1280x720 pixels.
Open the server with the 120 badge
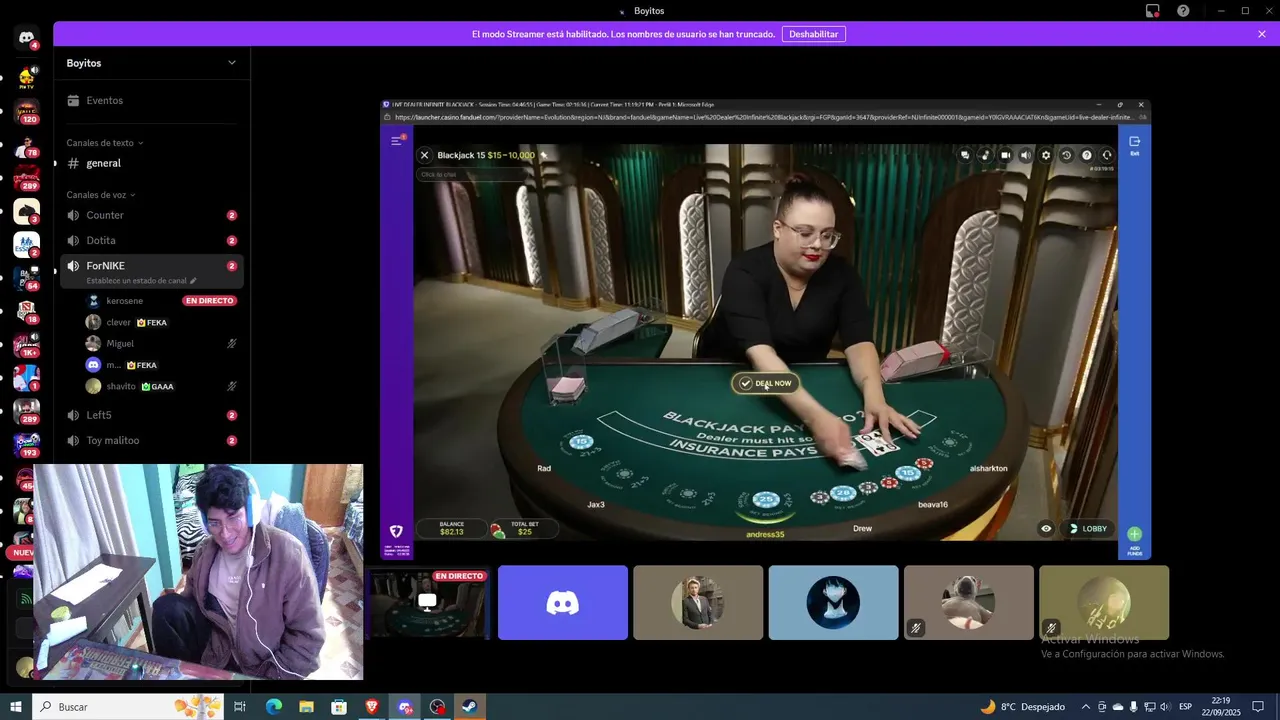(x=27, y=112)
